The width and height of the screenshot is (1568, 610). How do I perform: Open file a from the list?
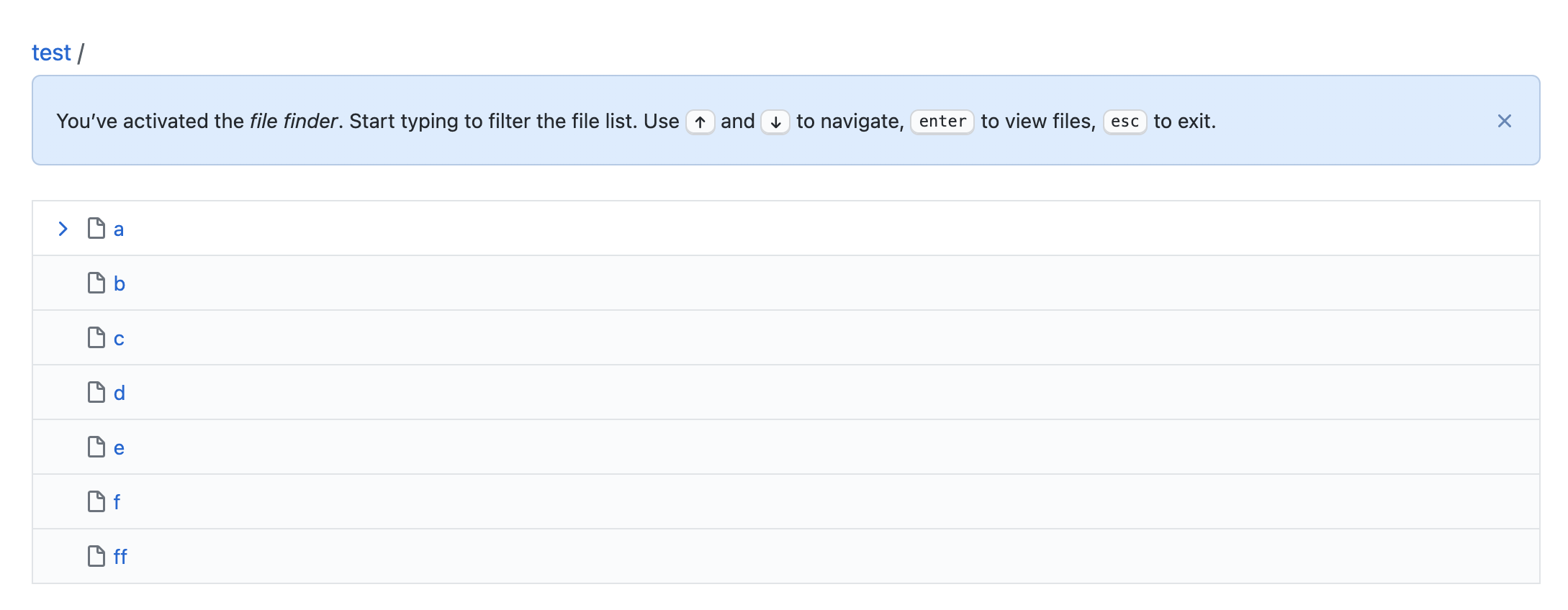[x=119, y=229]
